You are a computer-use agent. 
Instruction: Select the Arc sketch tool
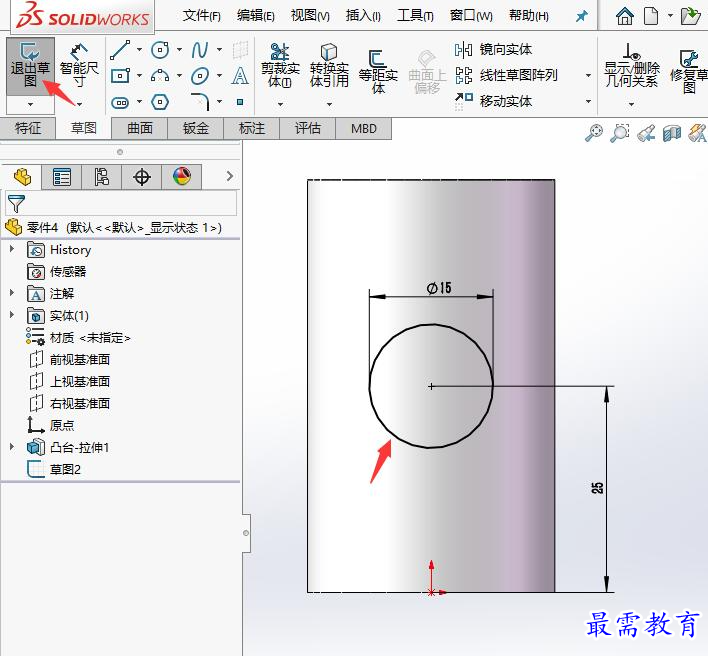pyautogui.click(x=160, y=76)
